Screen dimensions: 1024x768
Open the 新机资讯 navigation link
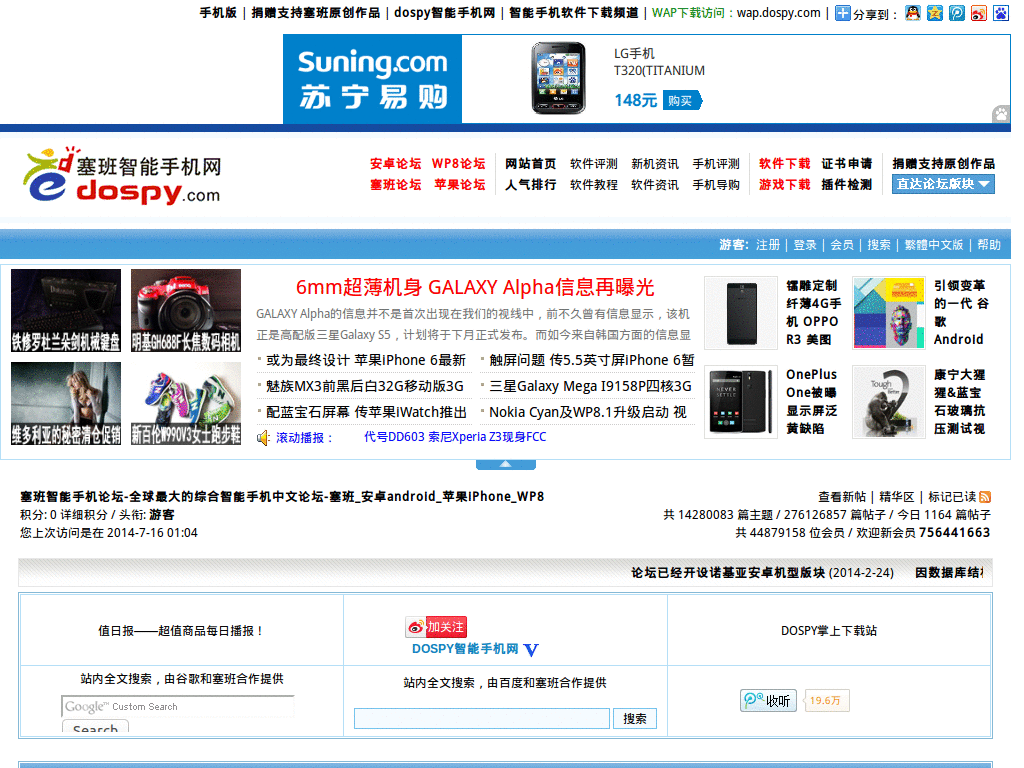tap(655, 164)
